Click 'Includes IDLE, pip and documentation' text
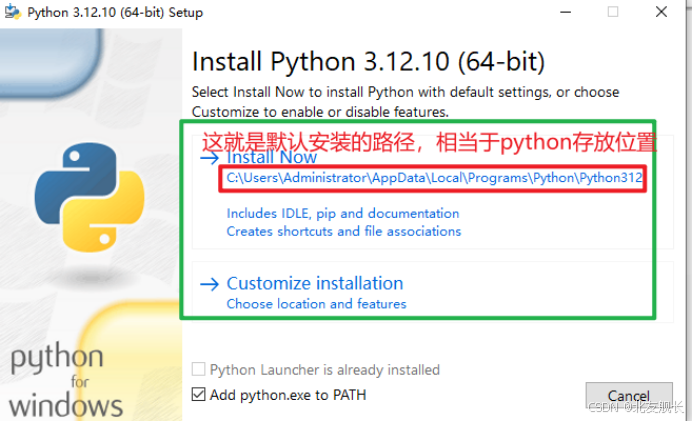The width and height of the screenshot is (692, 421). 343,214
